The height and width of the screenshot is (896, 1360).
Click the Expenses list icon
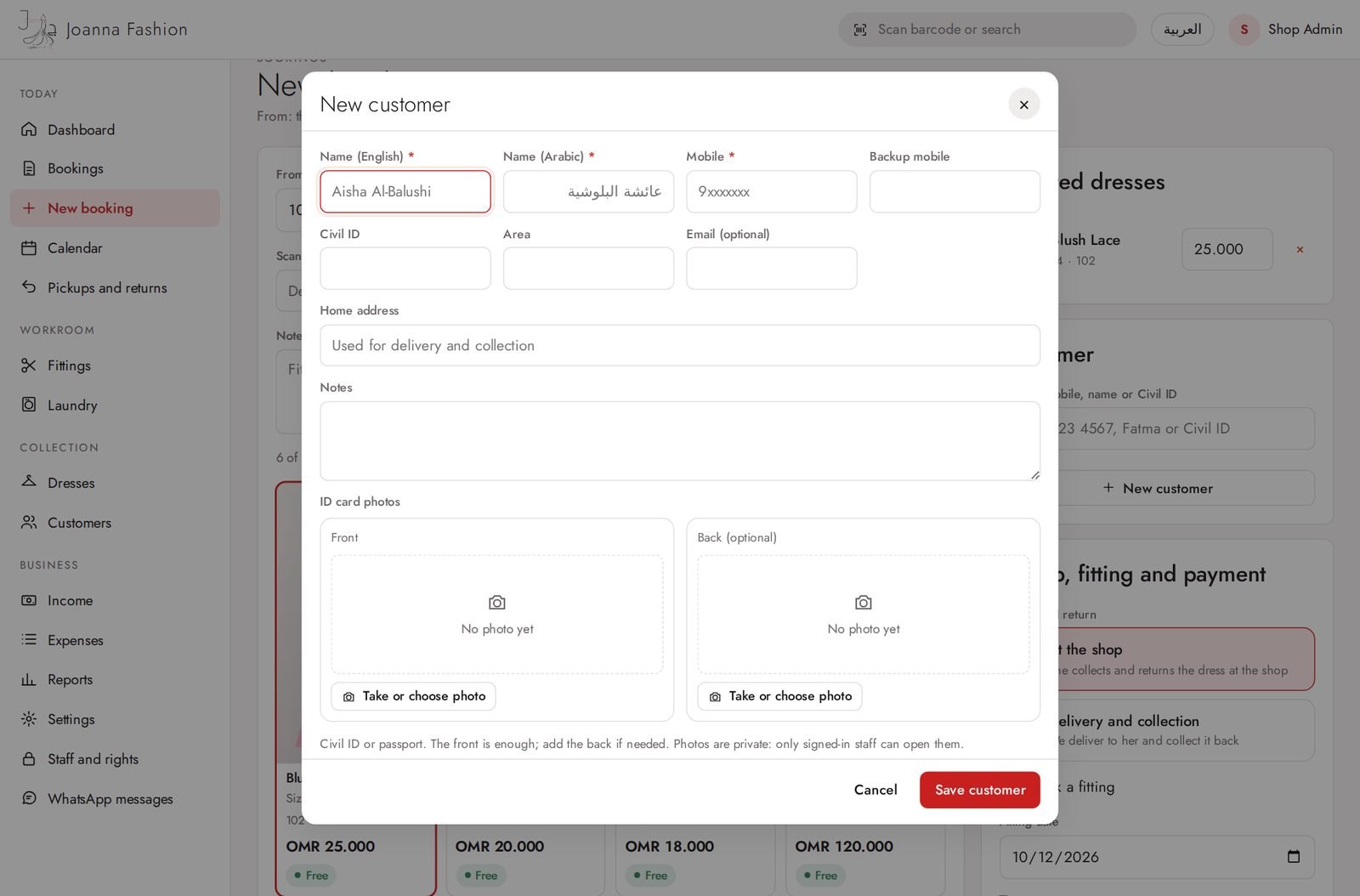point(29,639)
